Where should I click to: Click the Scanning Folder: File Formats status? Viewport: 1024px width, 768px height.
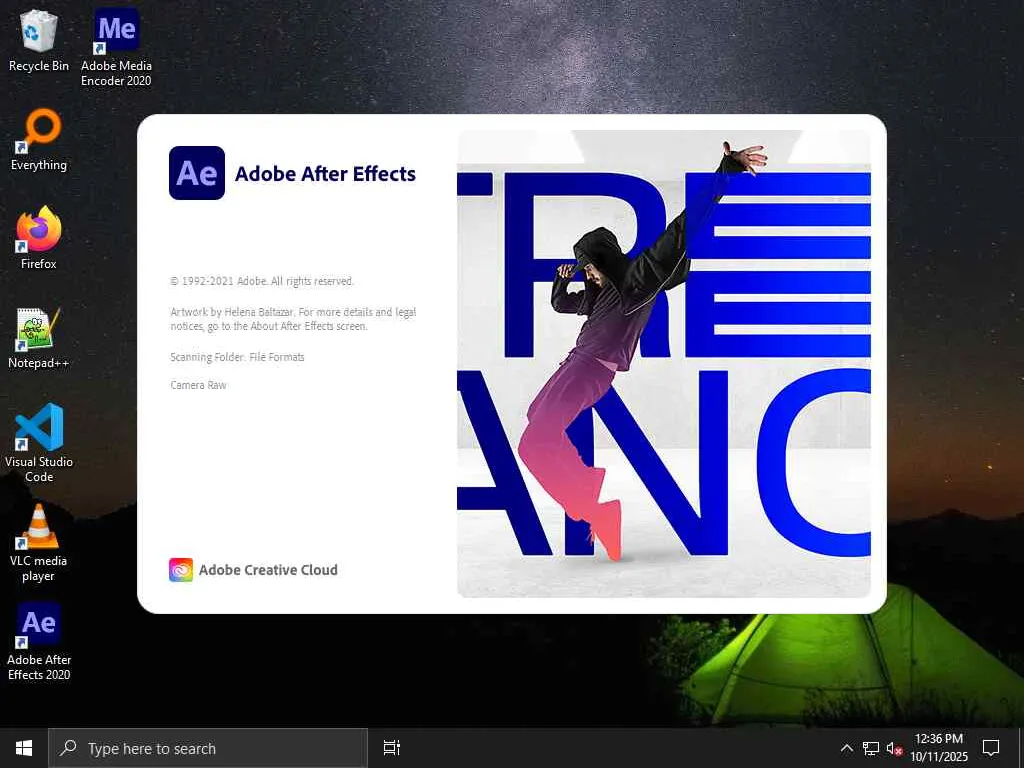coord(237,357)
